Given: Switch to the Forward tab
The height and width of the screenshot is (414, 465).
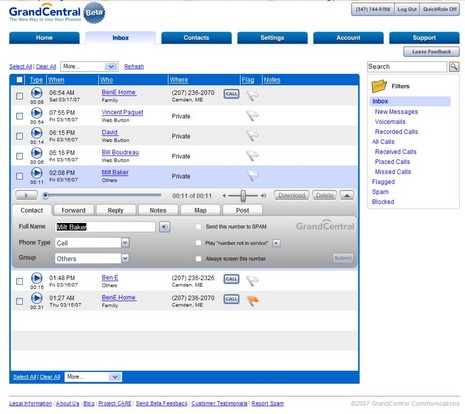Looking at the screenshot, I should click(x=73, y=210).
